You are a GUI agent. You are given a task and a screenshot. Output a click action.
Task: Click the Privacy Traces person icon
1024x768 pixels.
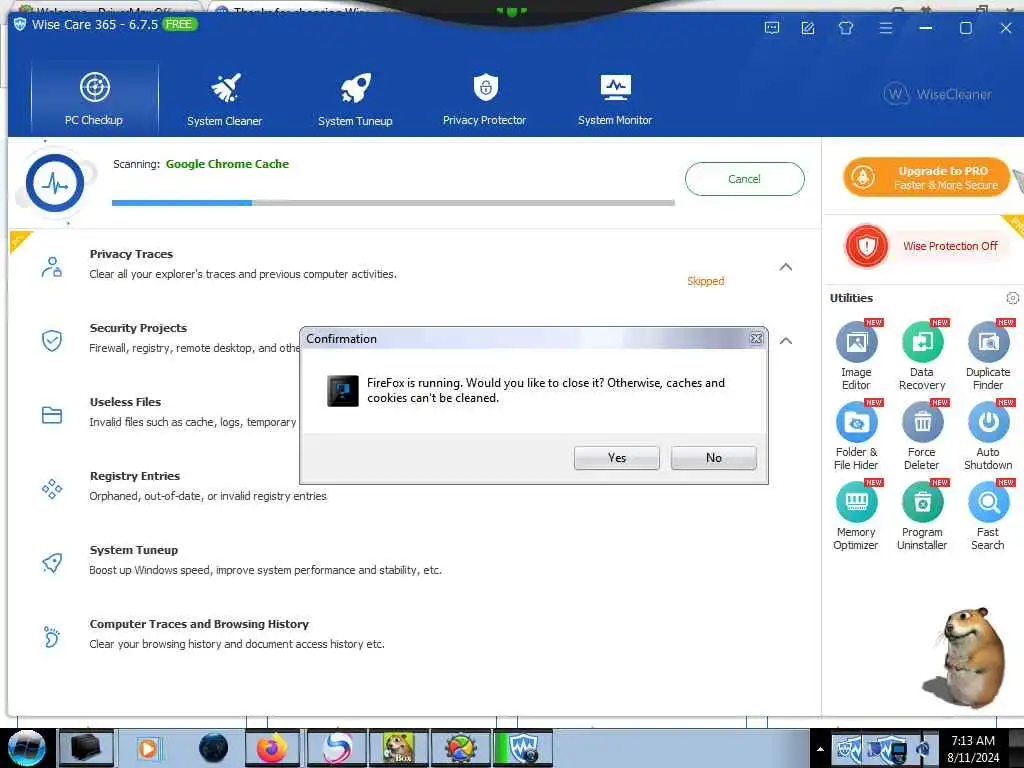click(52, 267)
